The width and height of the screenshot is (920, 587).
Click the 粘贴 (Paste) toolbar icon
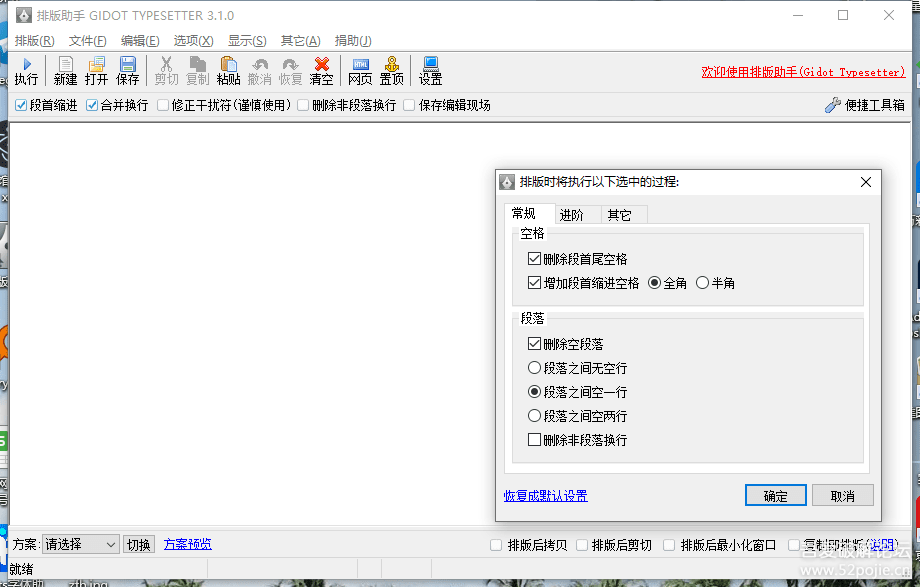pyautogui.click(x=228, y=71)
